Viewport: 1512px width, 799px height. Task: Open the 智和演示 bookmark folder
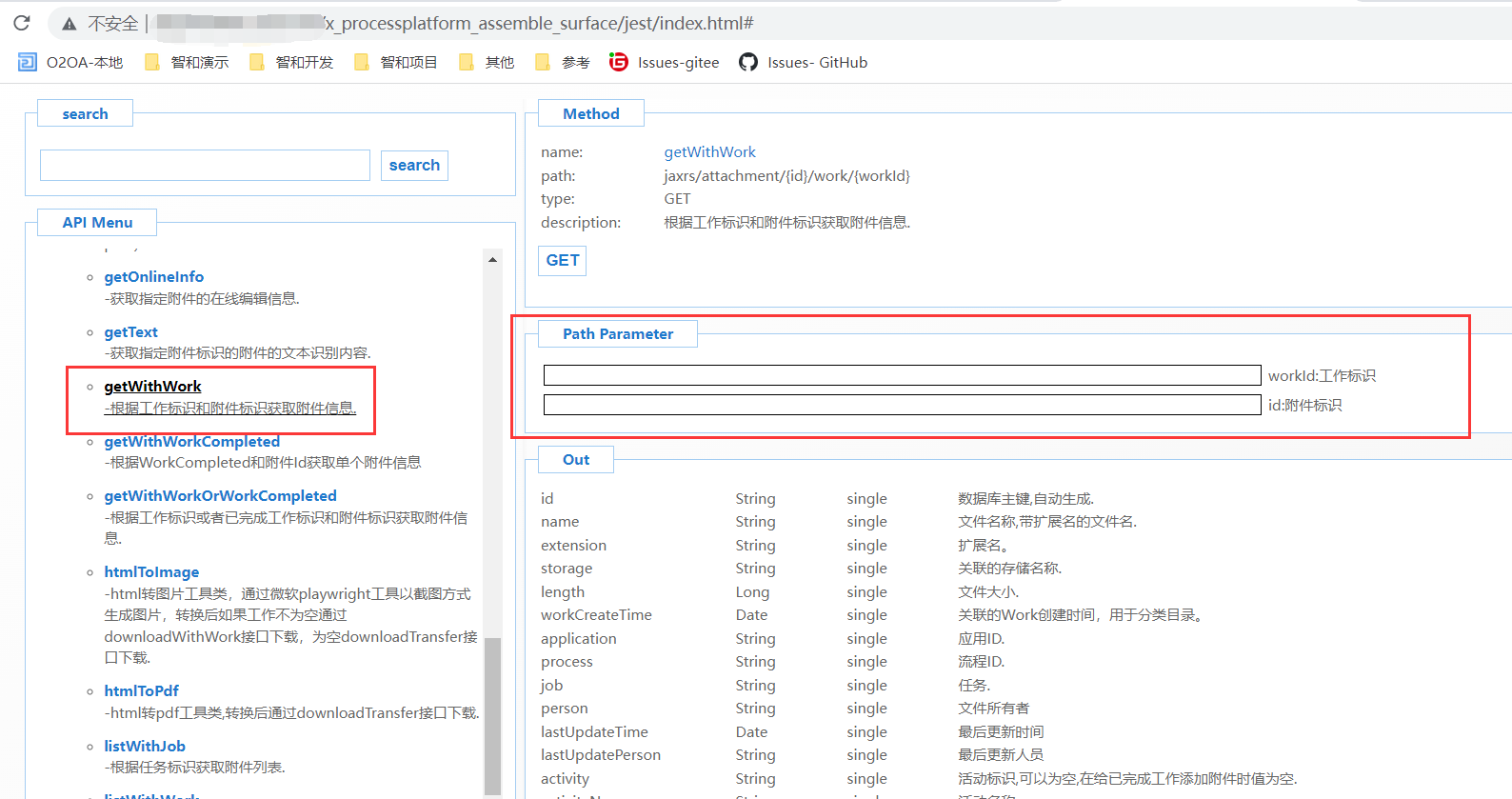pyautogui.click(x=188, y=63)
